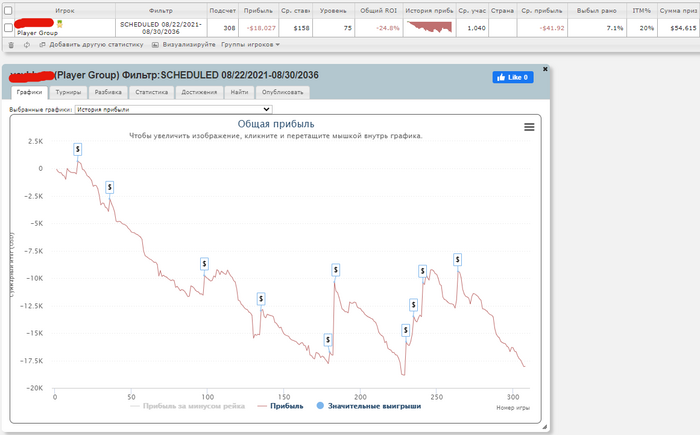This screenshot has width=700, height=435.
Task: Open the 'Опубликовать' tab
Action: pos(283,92)
